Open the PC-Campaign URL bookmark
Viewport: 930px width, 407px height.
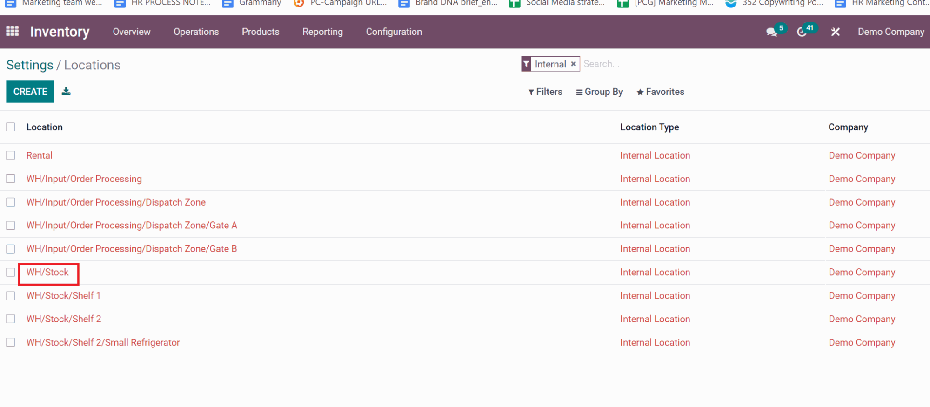(x=340, y=3)
